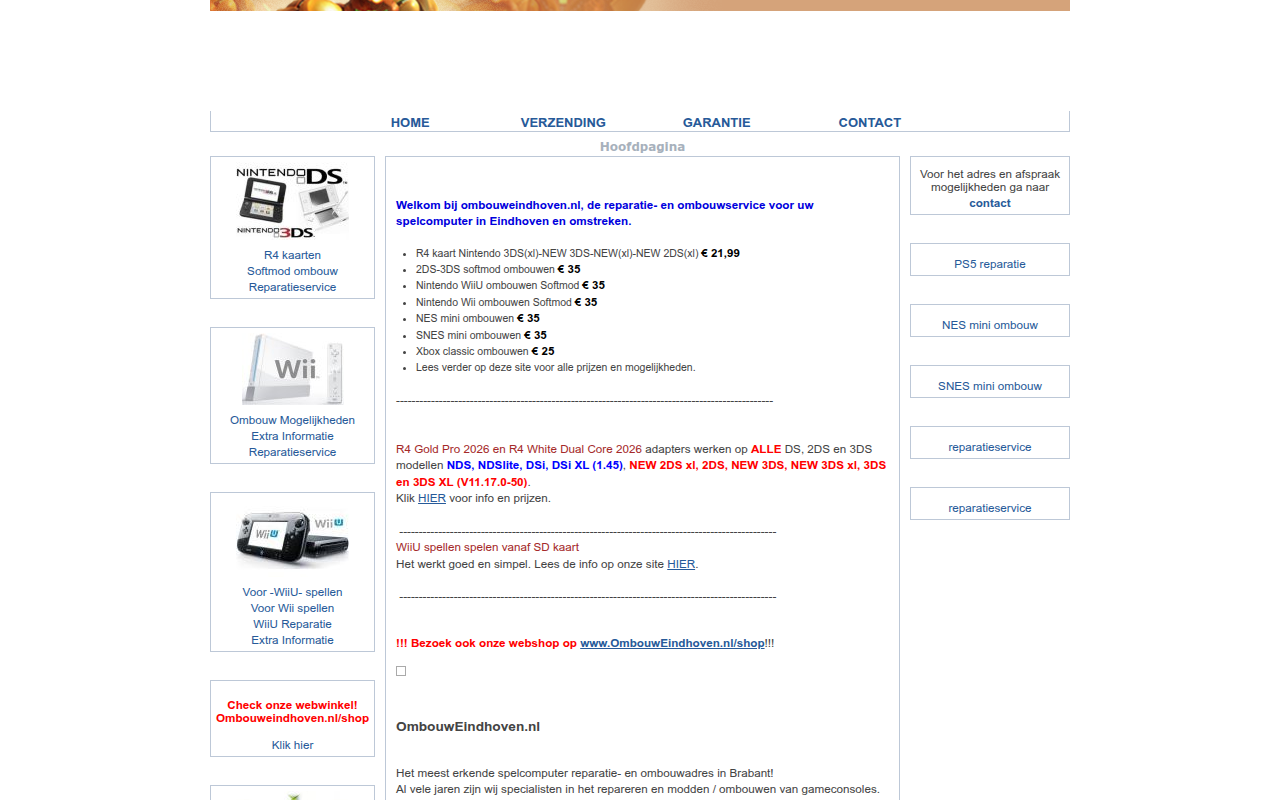Click the red Ombouweindhoven.nl/shop text

coord(292,718)
